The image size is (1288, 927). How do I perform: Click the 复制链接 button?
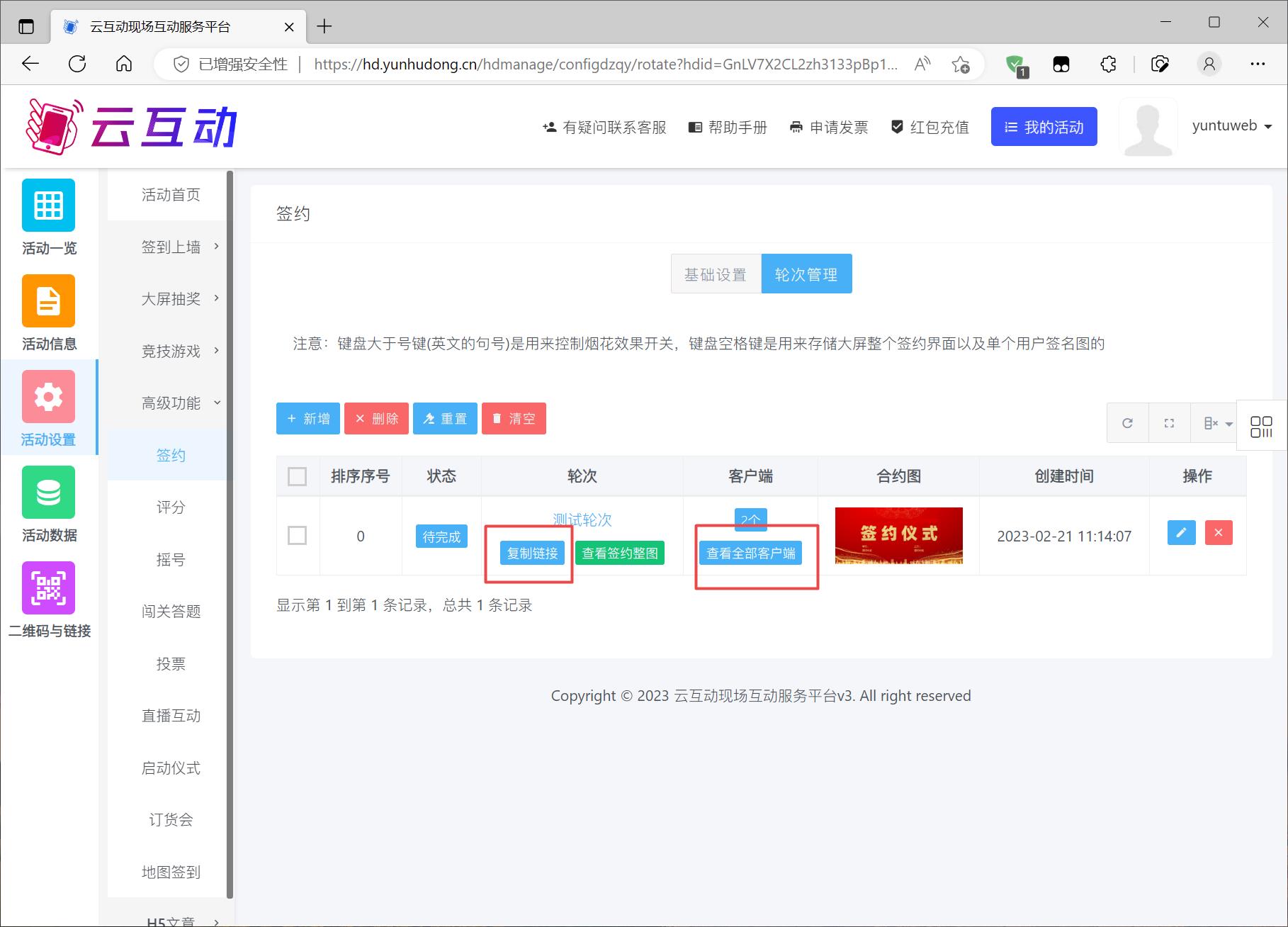coord(532,554)
